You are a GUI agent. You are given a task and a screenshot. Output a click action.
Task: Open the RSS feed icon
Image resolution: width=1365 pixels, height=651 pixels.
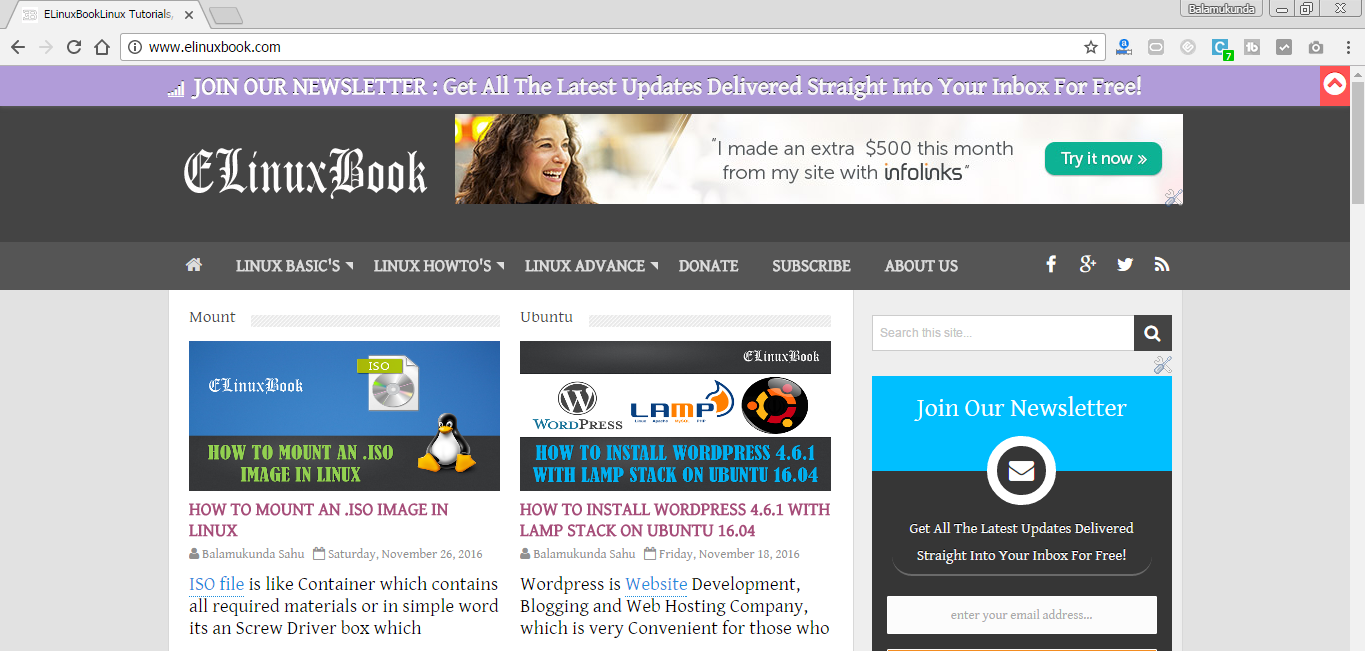pos(1161,265)
